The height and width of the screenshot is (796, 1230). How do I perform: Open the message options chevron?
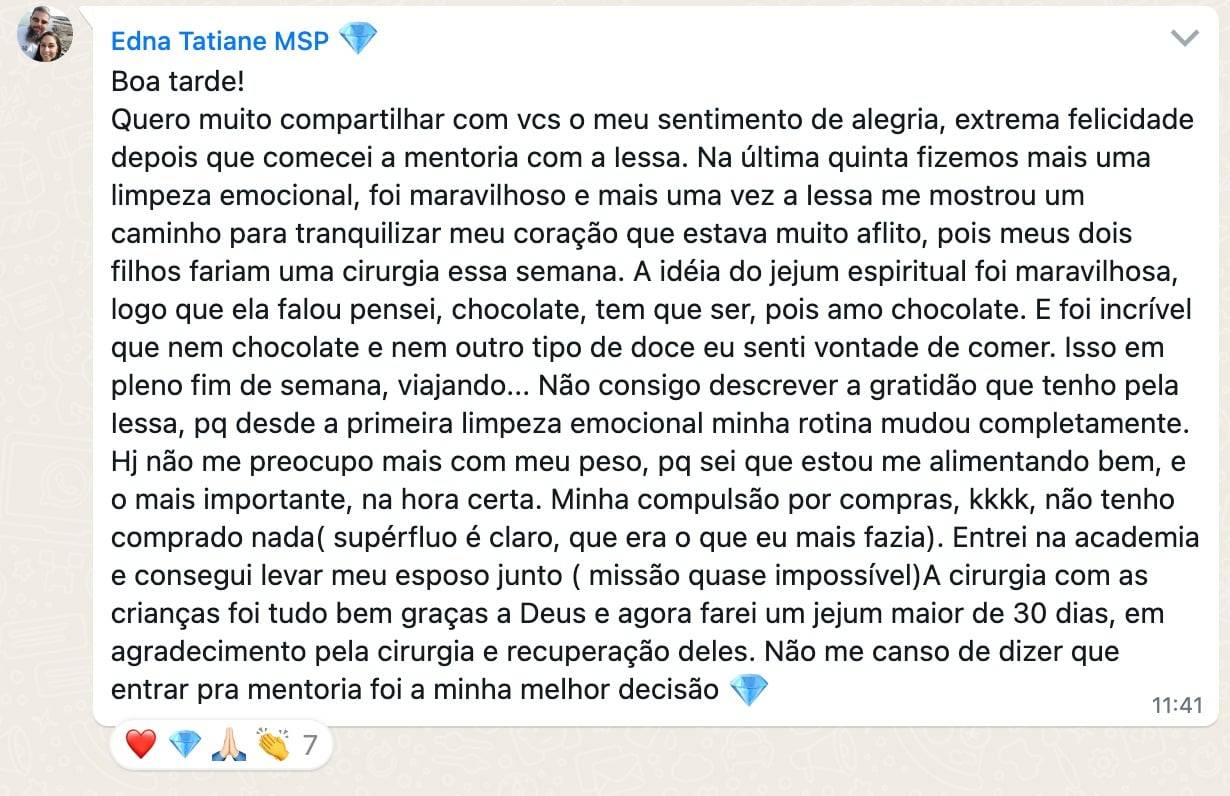(x=1185, y=38)
